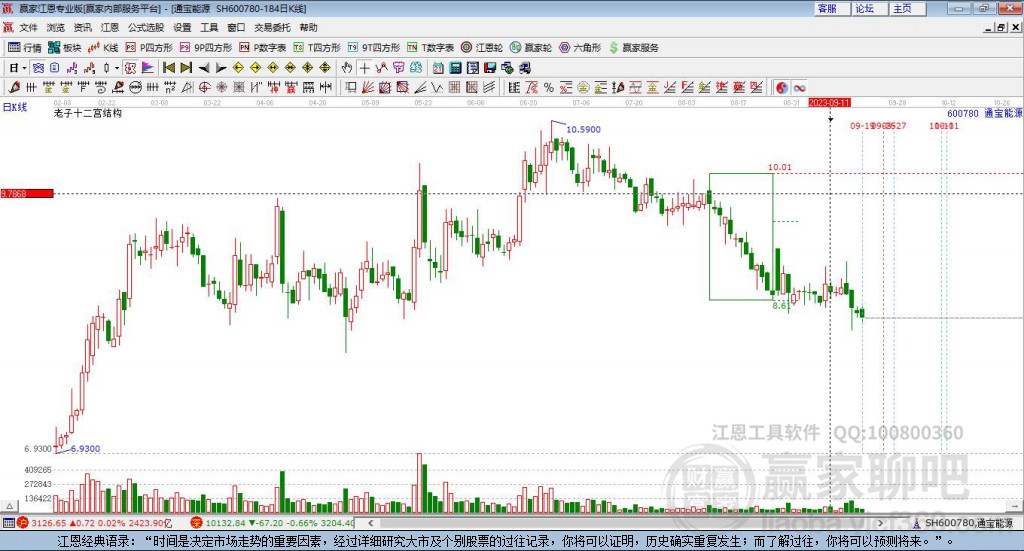Click the 600780 通宝能源 stock label
This screenshot has width=1024, height=551.
(985, 114)
